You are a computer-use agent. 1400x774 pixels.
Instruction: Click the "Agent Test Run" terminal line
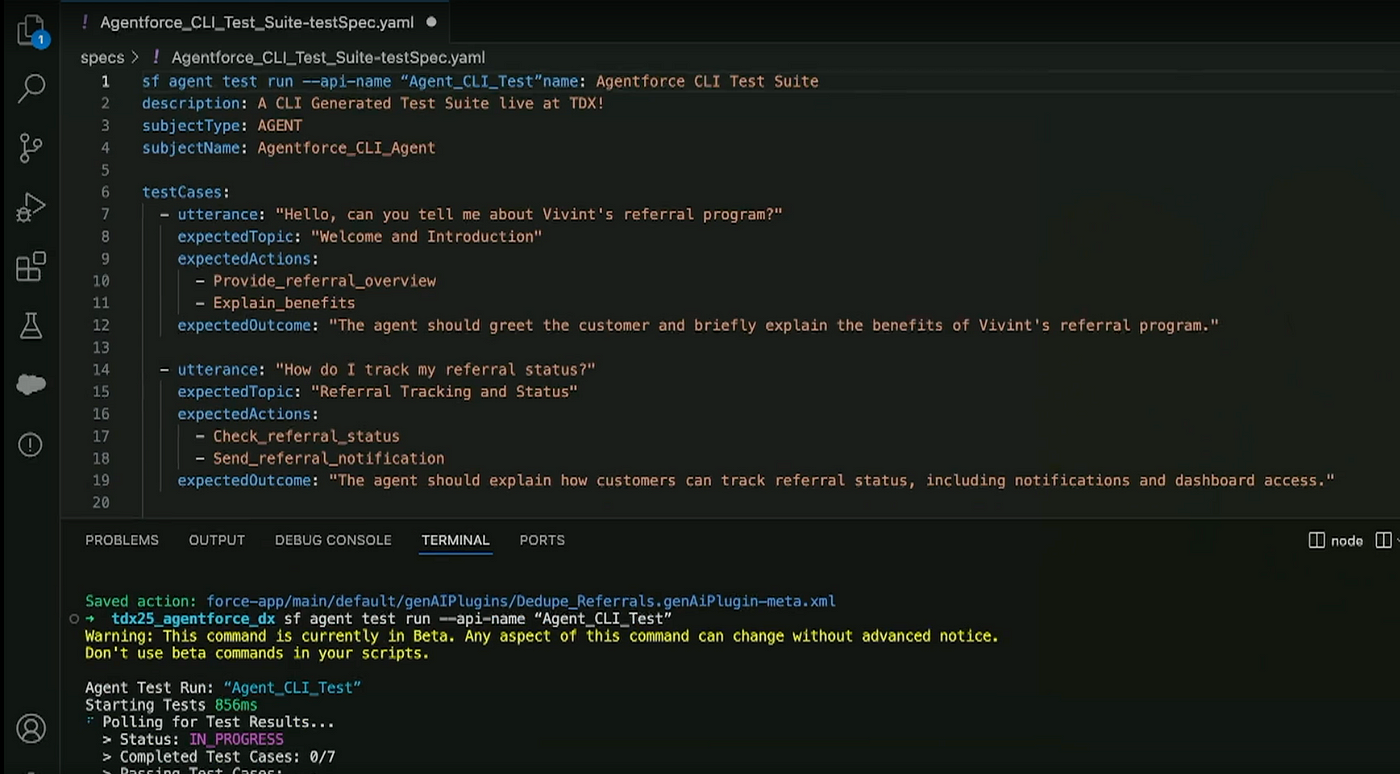223,687
